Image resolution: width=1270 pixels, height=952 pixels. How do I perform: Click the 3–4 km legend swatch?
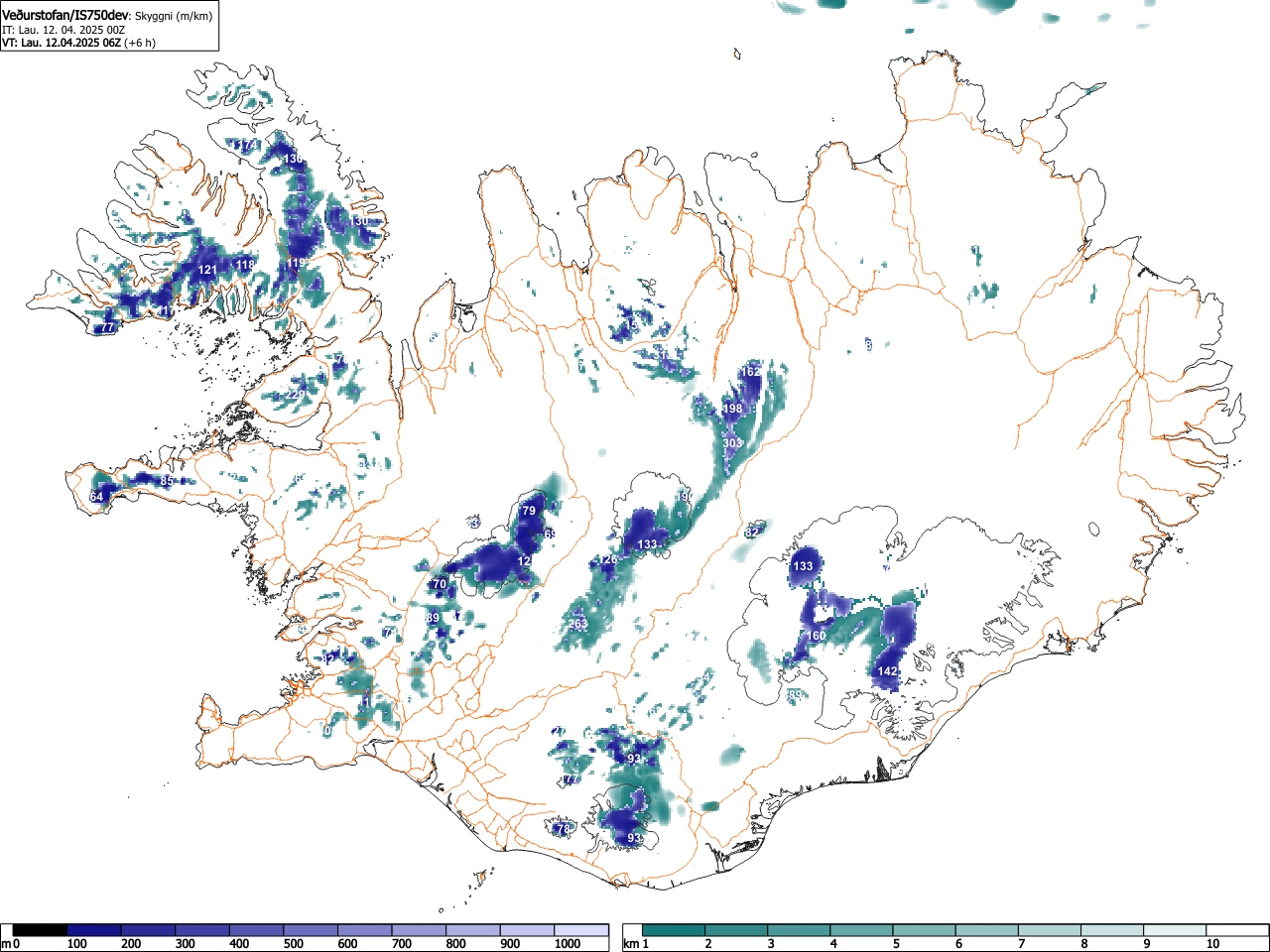(x=800, y=930)
